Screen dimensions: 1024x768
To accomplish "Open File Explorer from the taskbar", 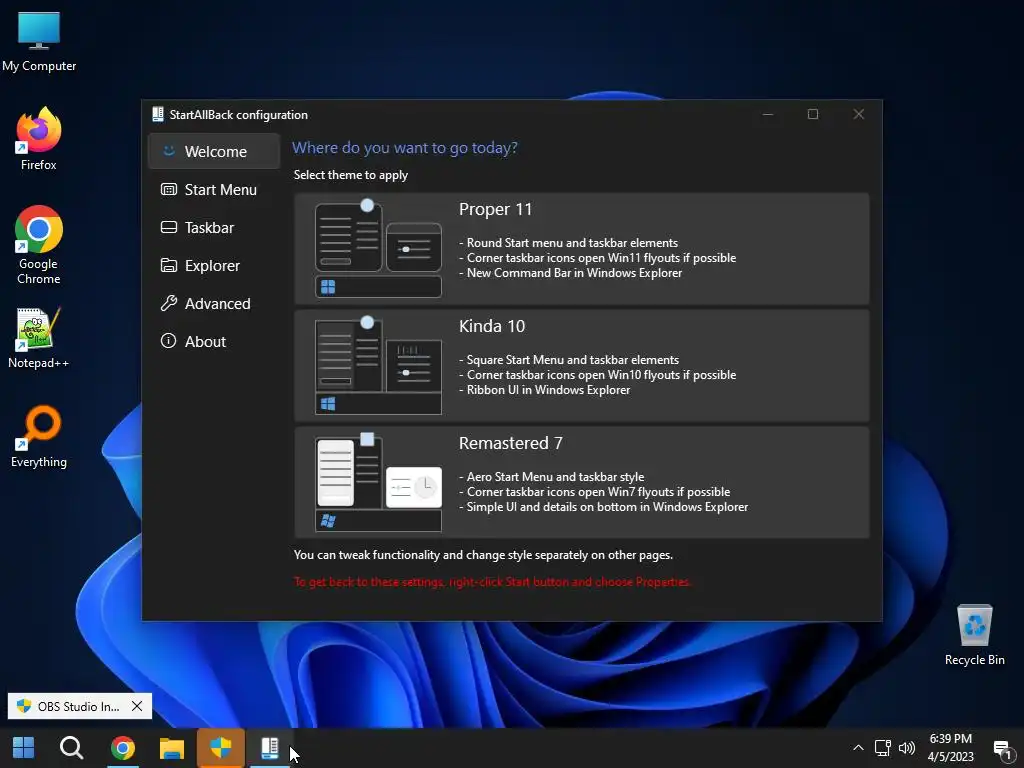I will tap(172, 748).
